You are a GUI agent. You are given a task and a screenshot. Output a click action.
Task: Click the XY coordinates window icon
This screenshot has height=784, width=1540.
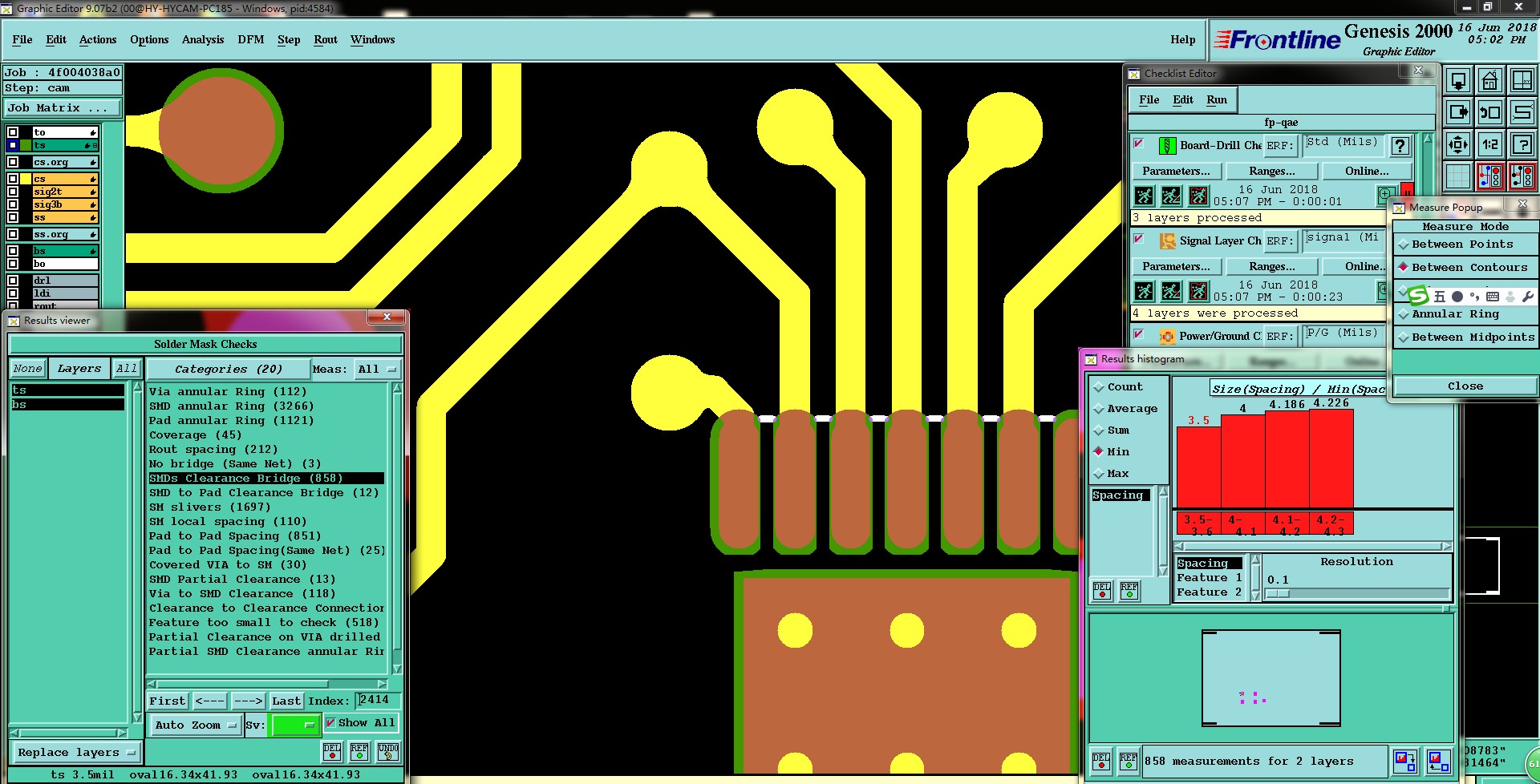pyautogui.click(x=1522, y=80)
